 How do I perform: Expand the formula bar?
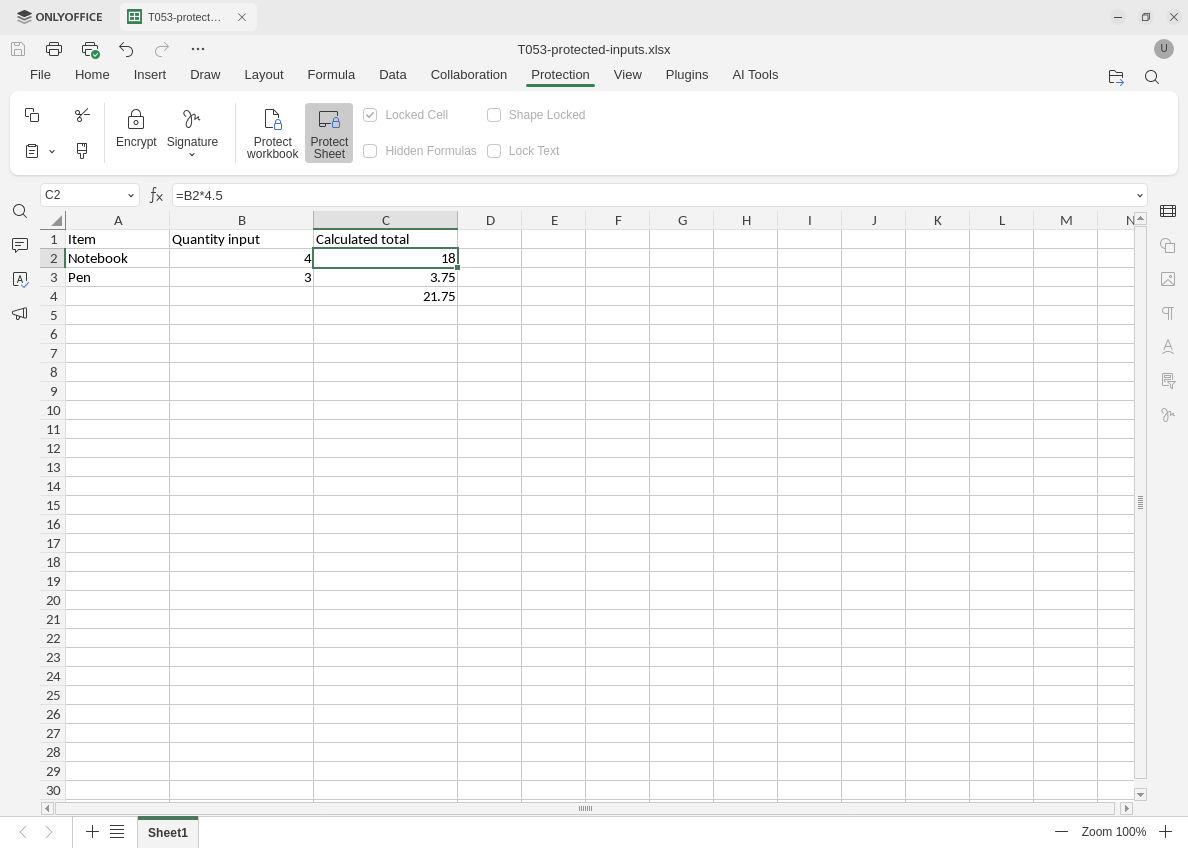point(1140,196)
